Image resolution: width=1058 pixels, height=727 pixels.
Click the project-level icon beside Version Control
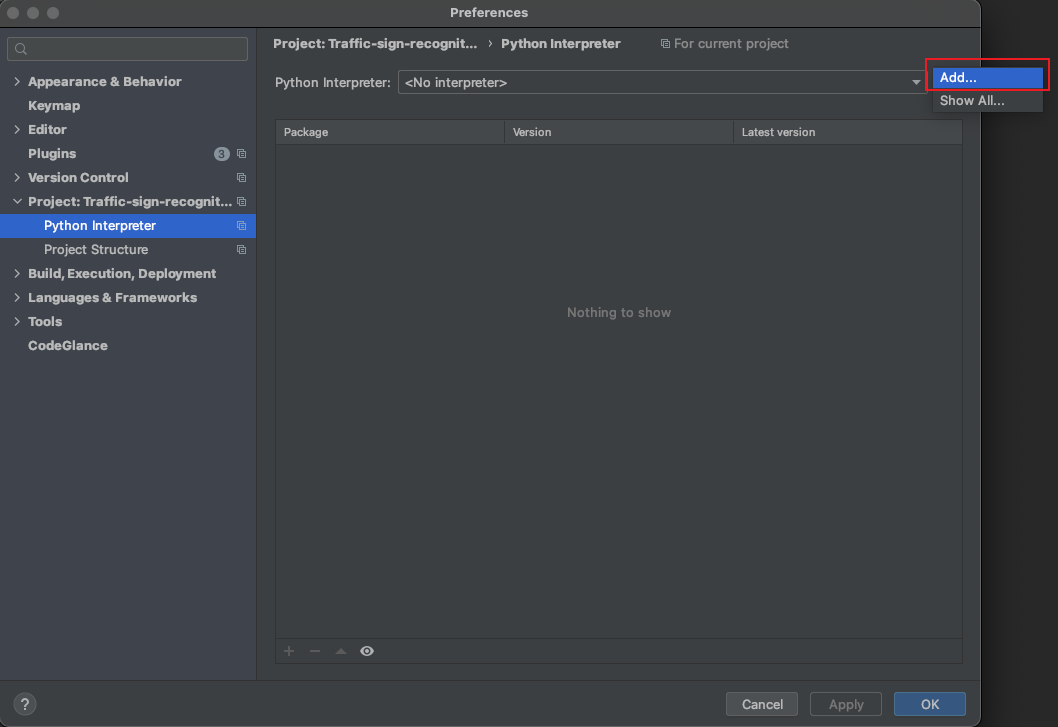241,178
